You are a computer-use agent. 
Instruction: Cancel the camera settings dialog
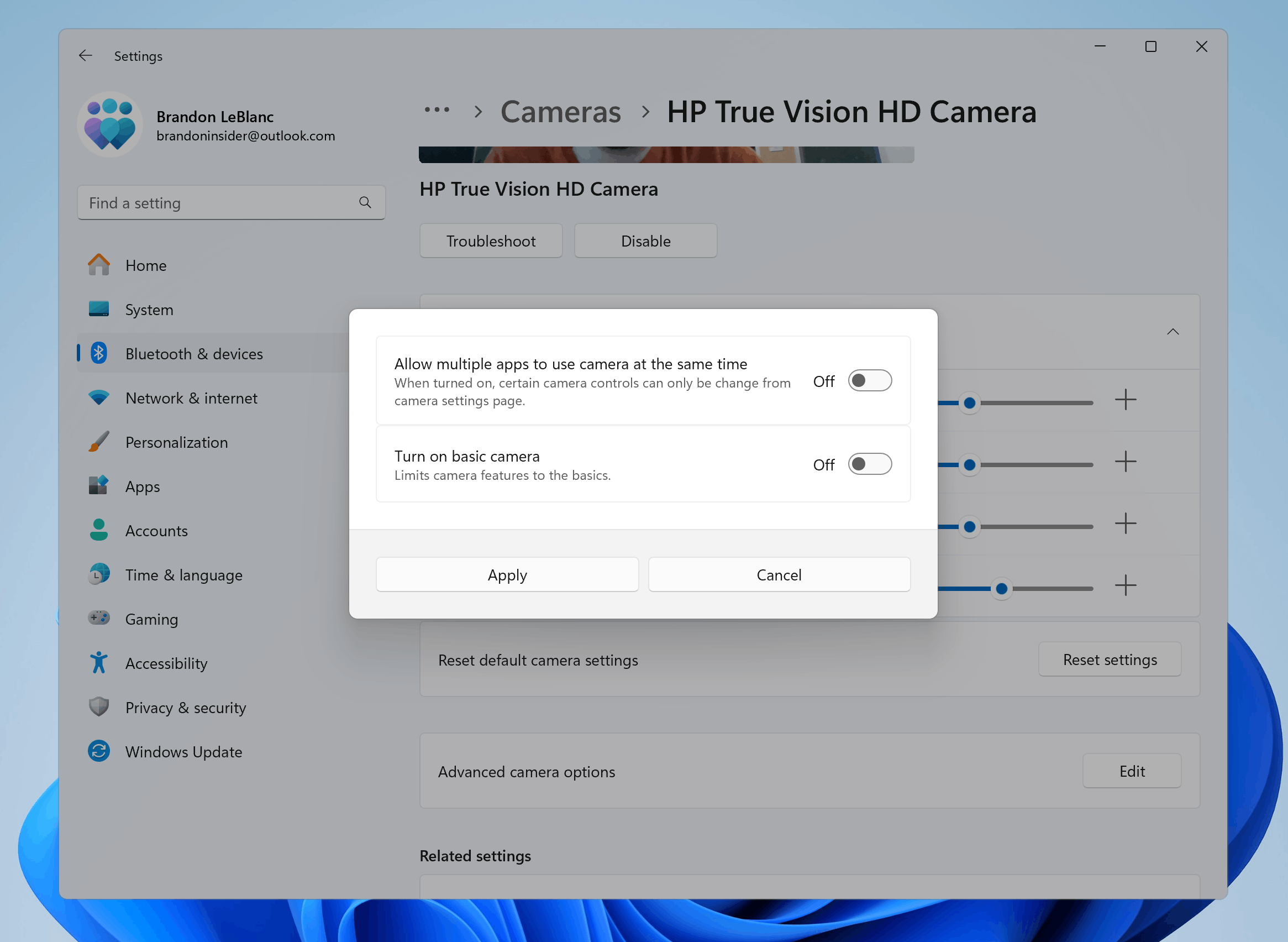[779, 574]
